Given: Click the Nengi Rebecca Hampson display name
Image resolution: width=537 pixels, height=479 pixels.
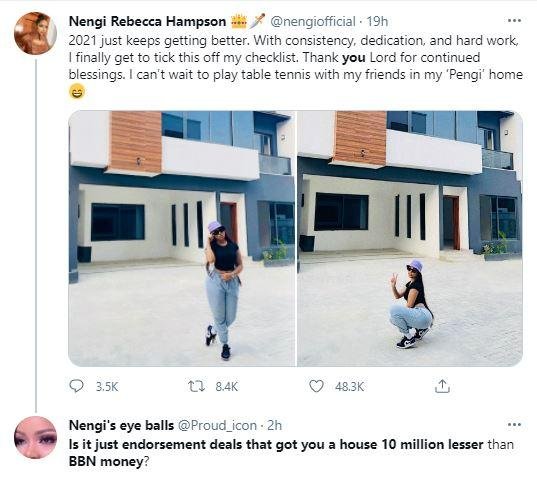Looking at the screenshot, I should click(x=147, y=21).
